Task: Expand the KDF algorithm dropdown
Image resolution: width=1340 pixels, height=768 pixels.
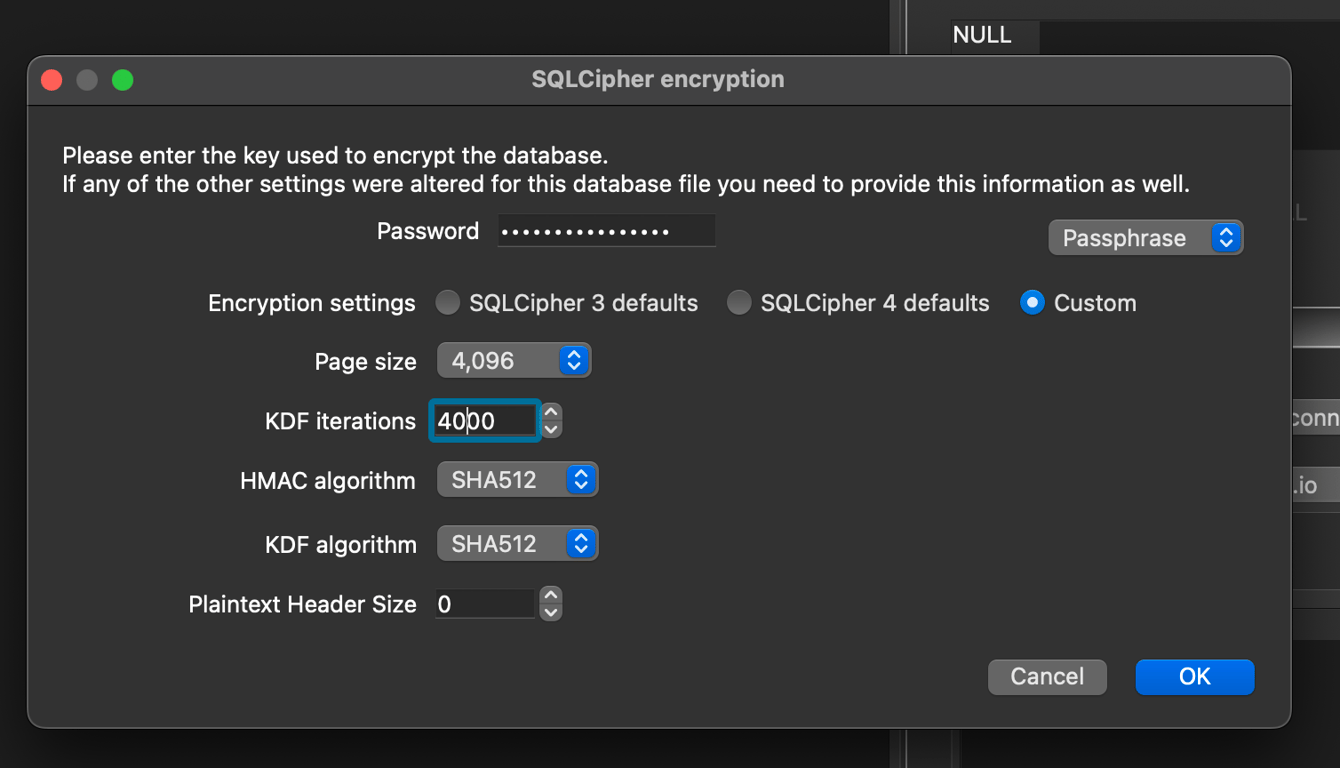Action: (517, 544)
